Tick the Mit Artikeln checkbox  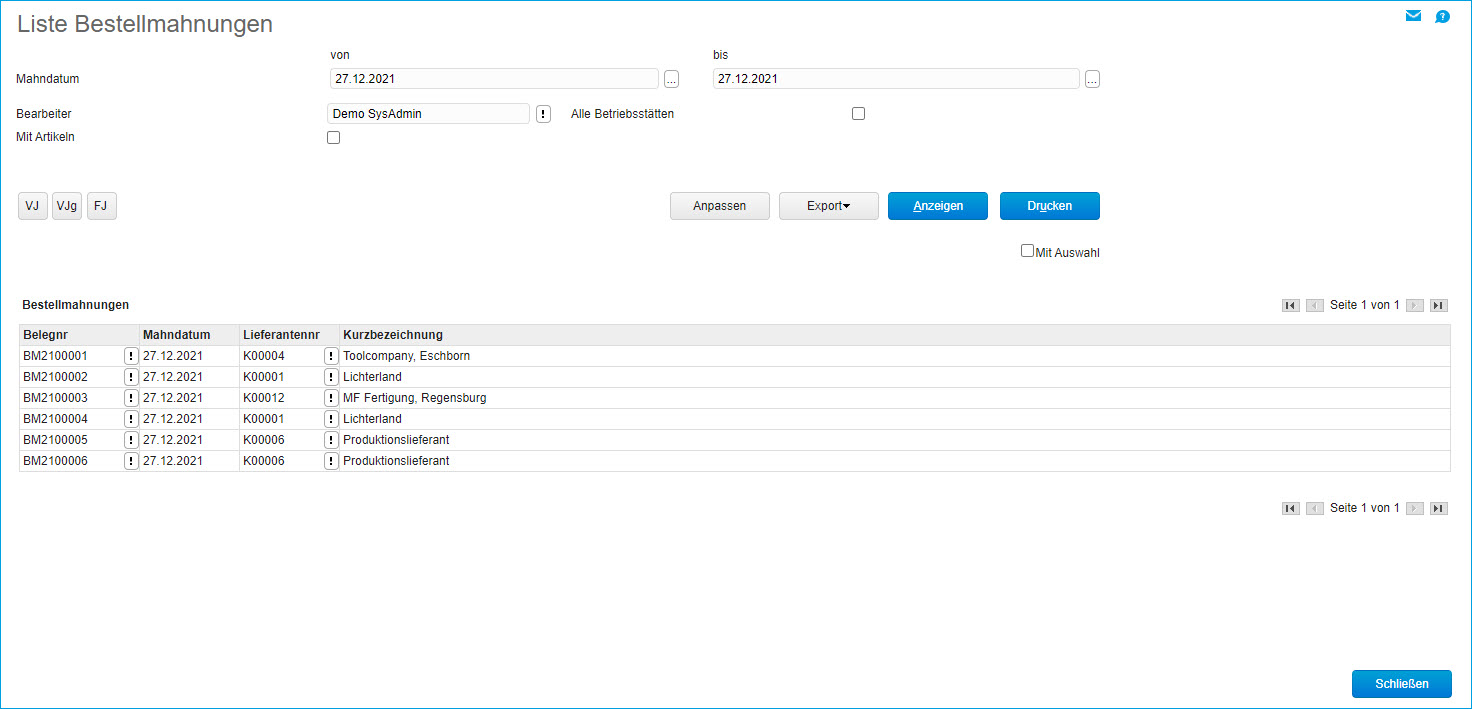334,138
